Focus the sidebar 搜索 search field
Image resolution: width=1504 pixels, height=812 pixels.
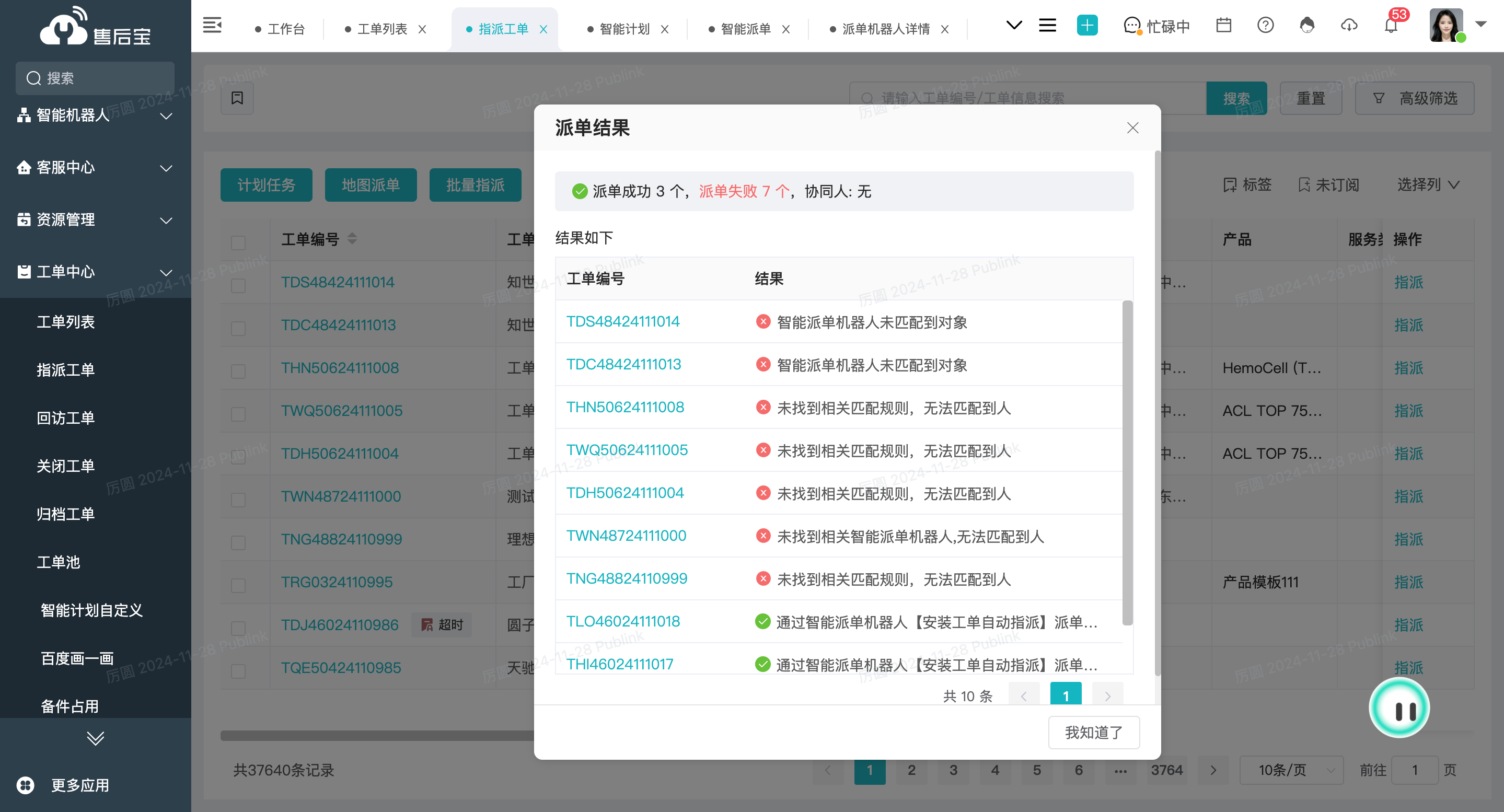click(95, 78)
